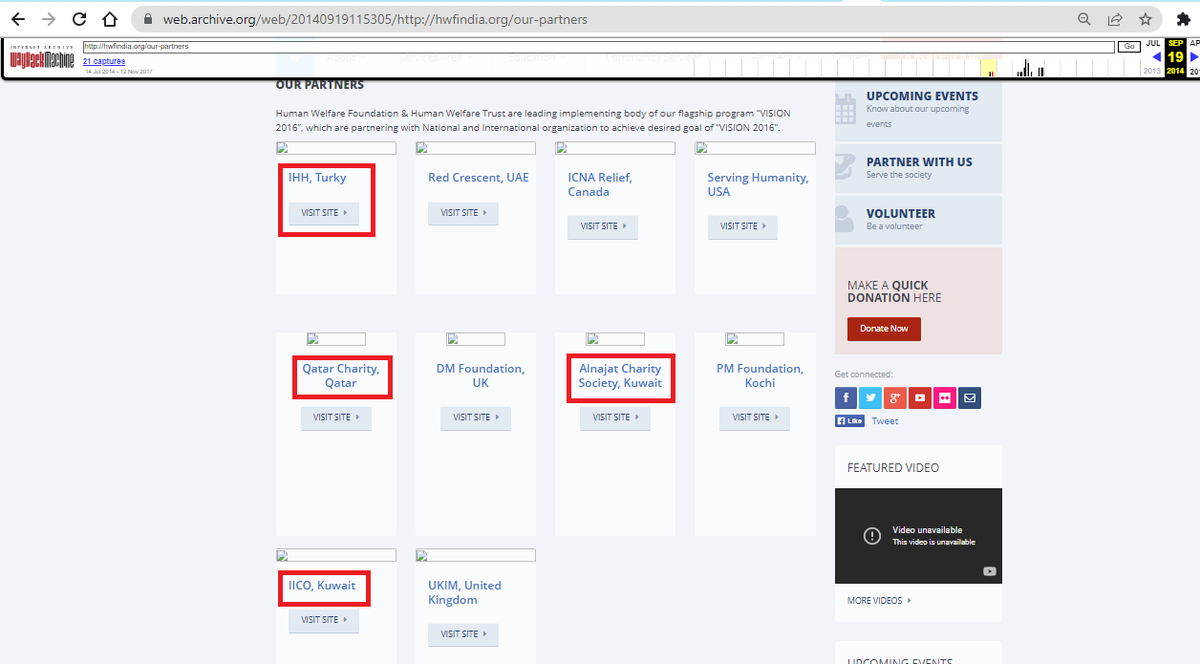Click the MORE VIDEOS link

pos(879,601)
